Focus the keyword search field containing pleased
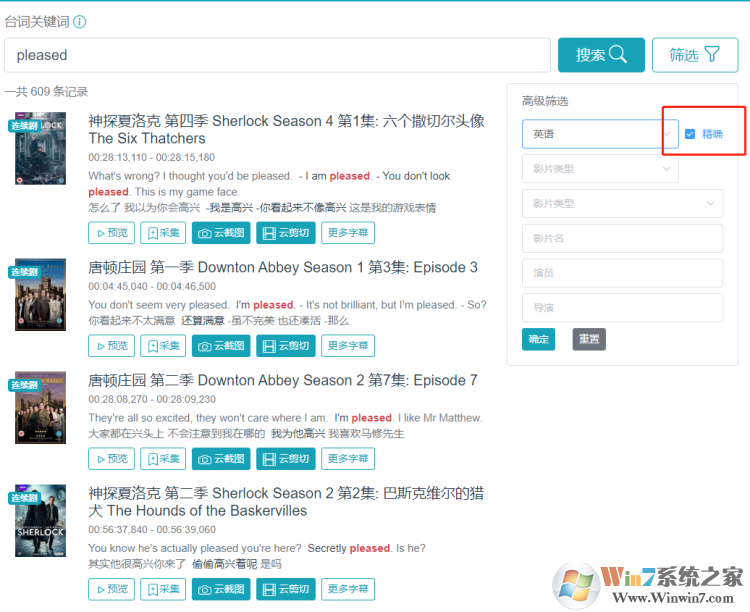Screen dimensions: 750x612 [x=277, y=55]
